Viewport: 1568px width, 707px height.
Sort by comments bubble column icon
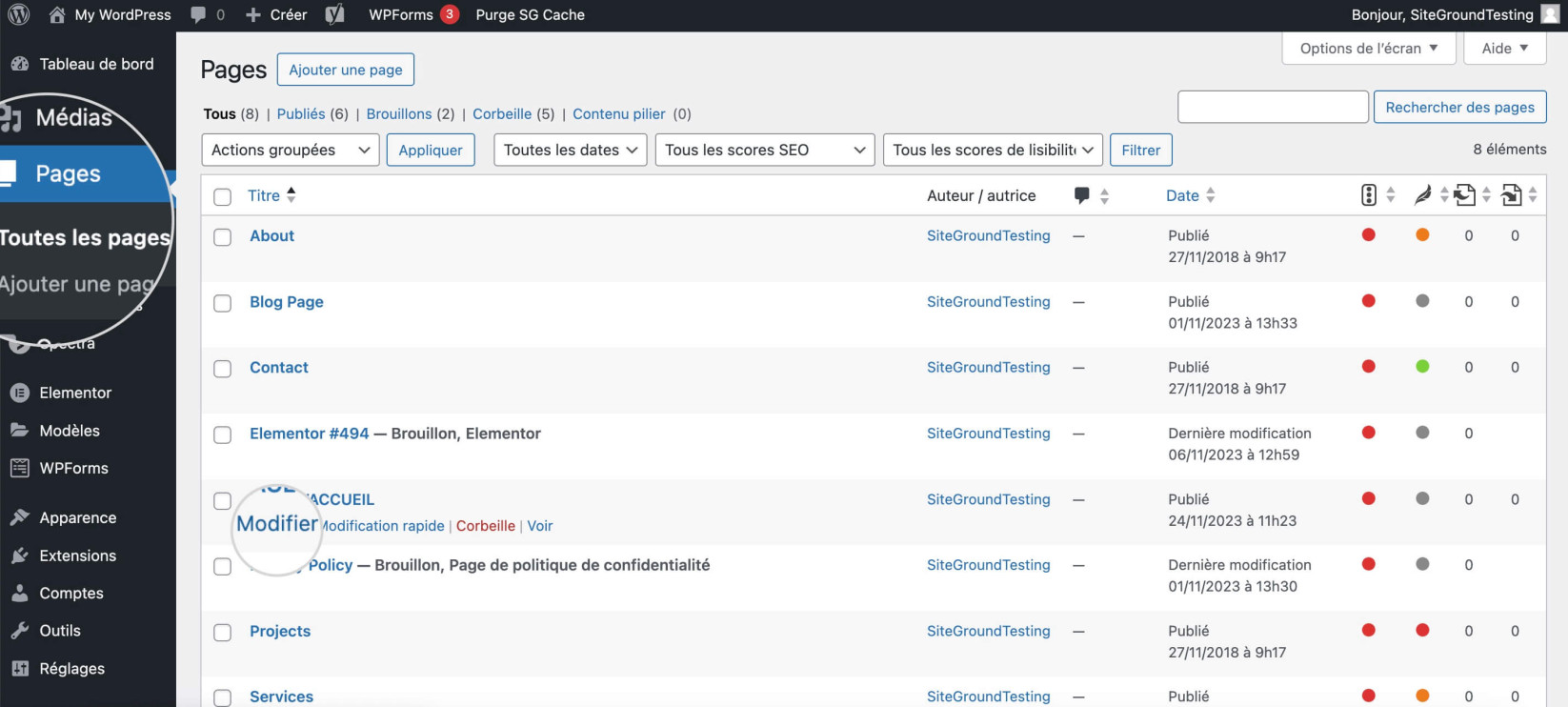[x=1082, y=195]
